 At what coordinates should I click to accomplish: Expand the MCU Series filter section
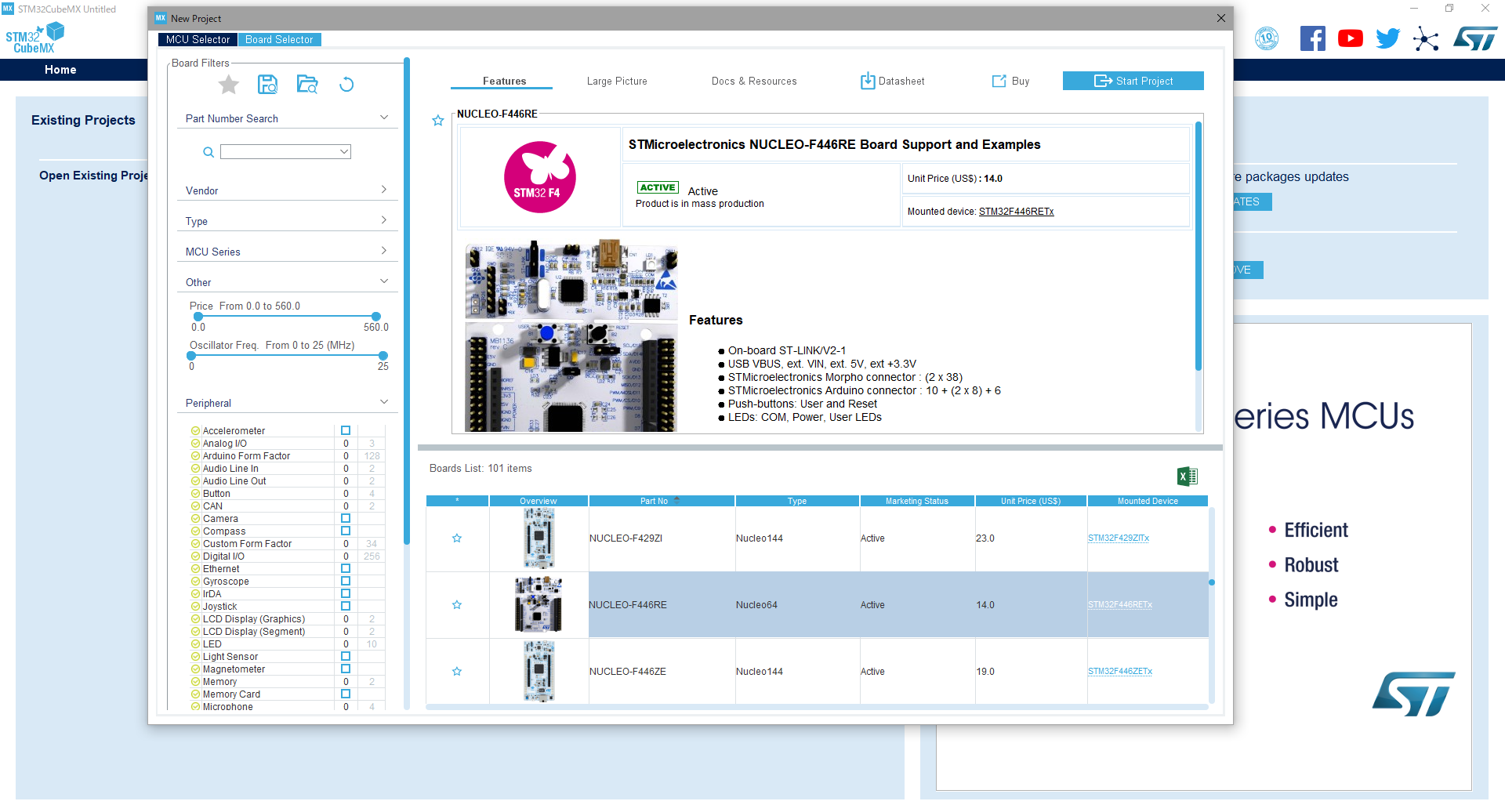(384, 250)
